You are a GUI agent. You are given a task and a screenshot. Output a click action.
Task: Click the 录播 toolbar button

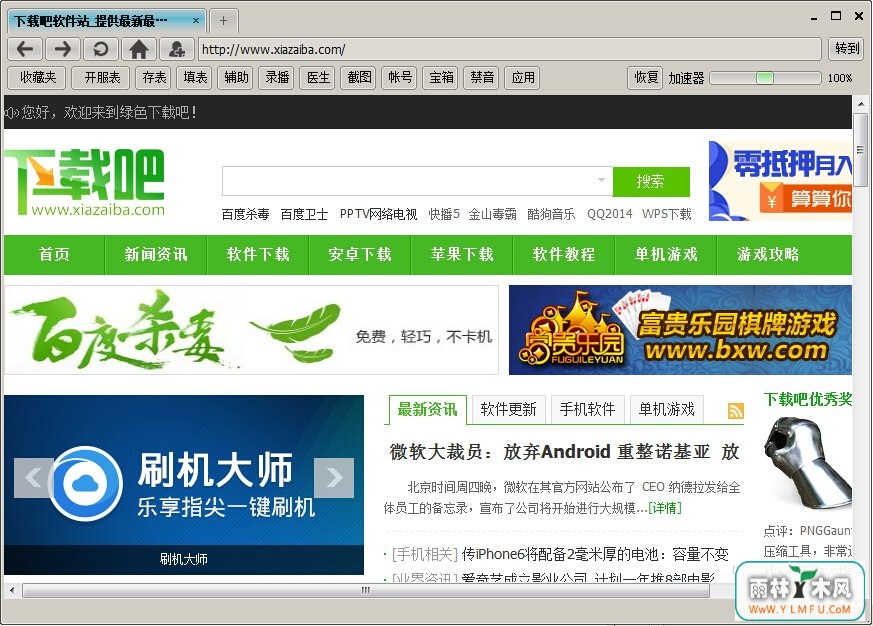click(x=277, y=77)
